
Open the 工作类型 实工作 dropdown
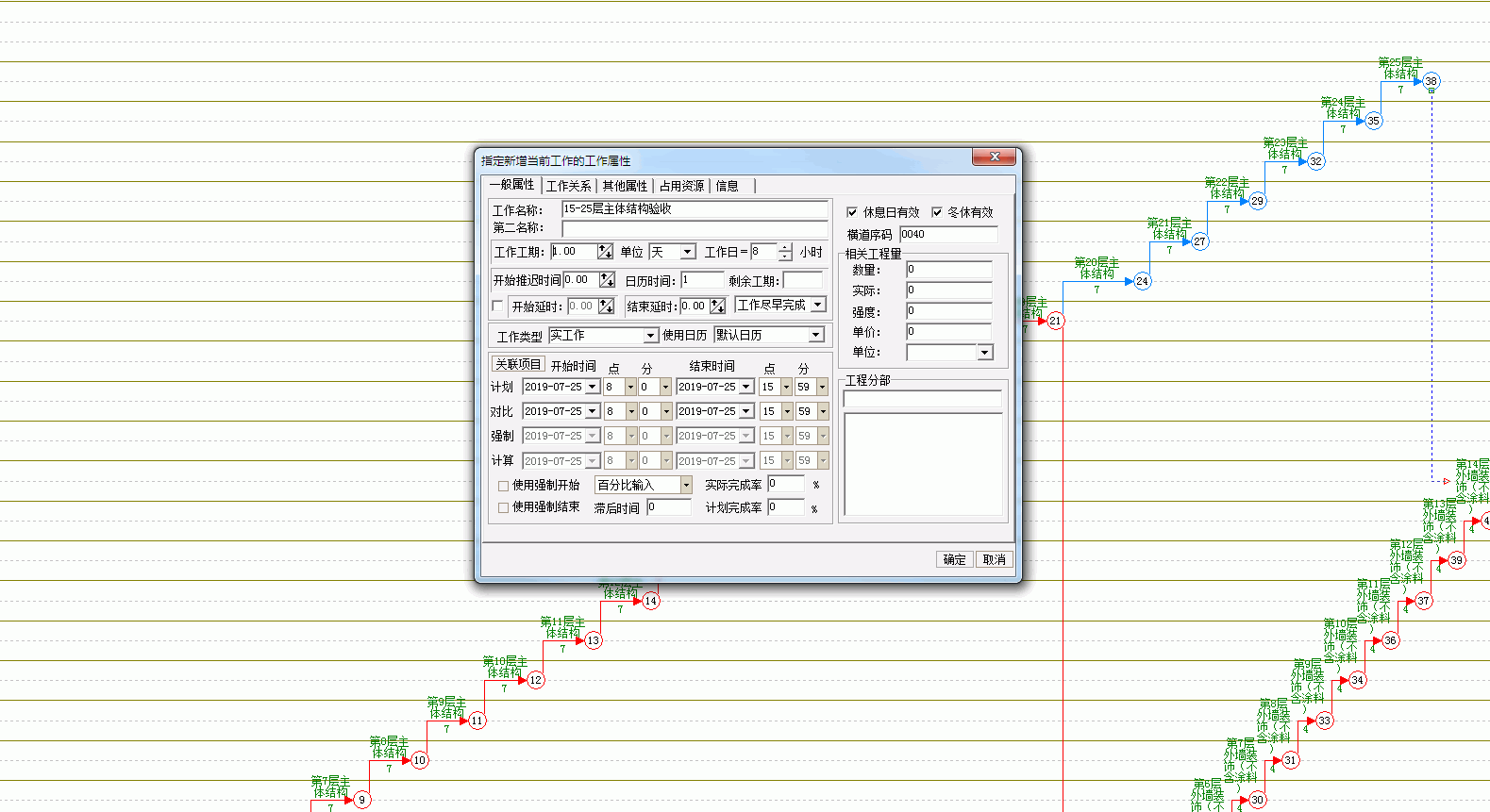(650, 336)
